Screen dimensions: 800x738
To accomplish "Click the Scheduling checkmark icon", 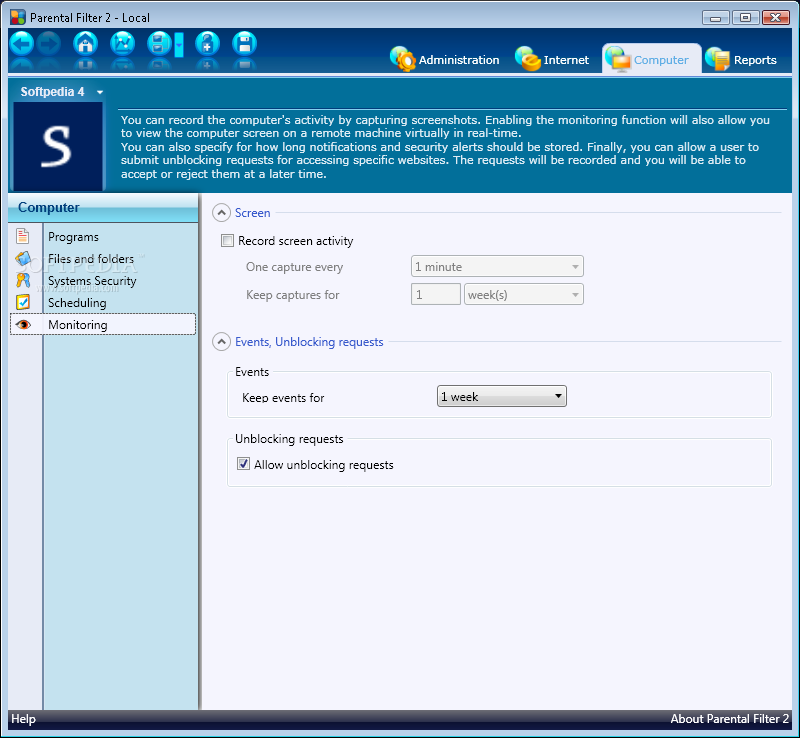I will coord(23,302).
